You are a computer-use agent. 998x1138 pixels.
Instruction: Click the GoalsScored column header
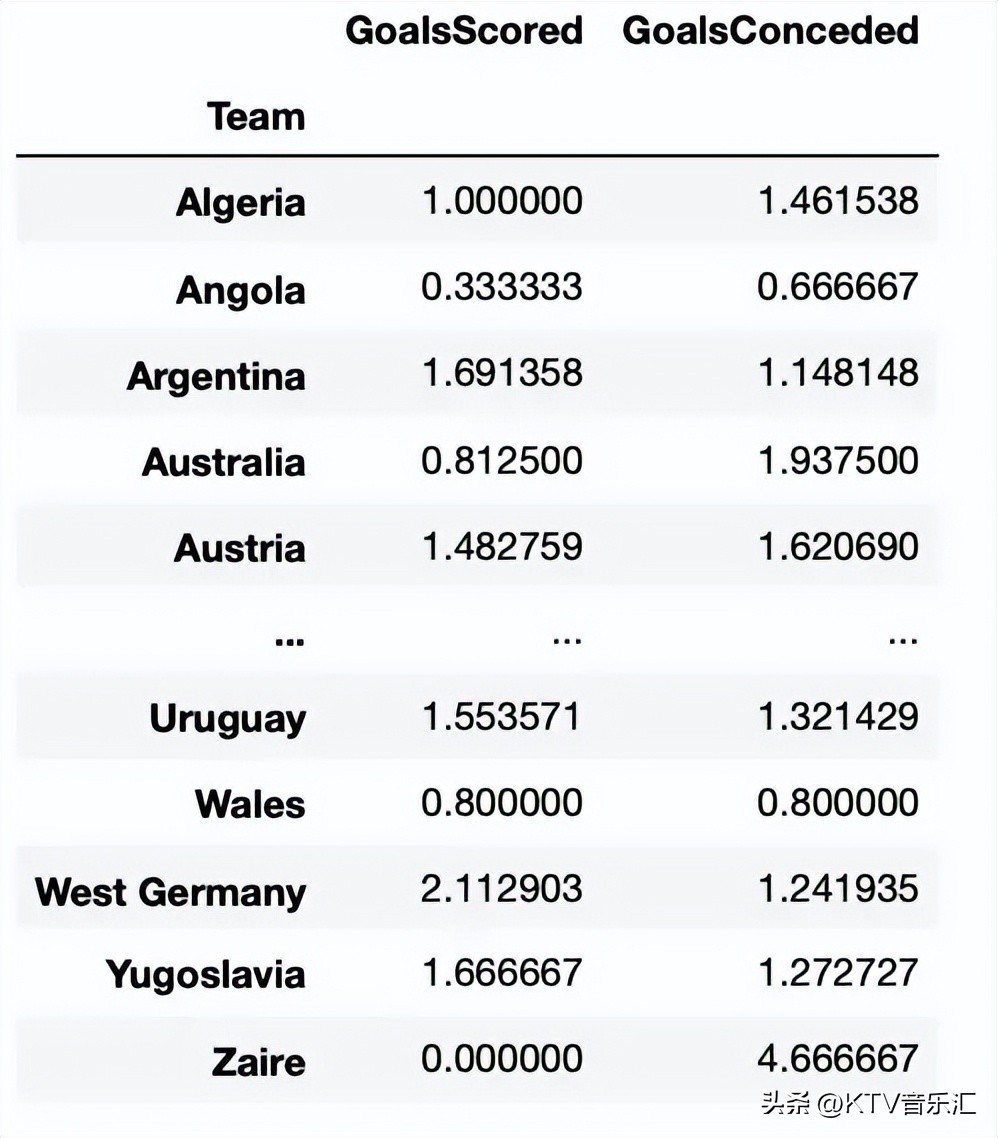click(463, 30)
